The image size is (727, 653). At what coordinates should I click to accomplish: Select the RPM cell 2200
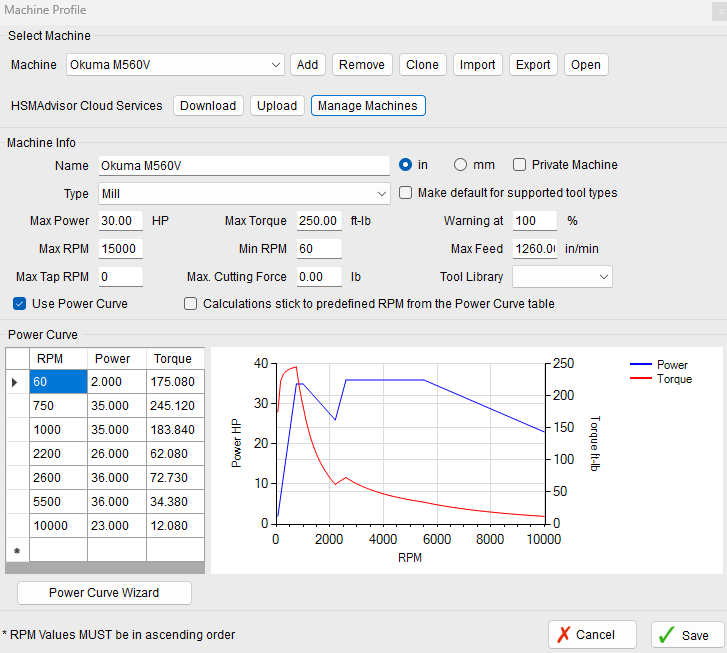[x=58, y=454]
